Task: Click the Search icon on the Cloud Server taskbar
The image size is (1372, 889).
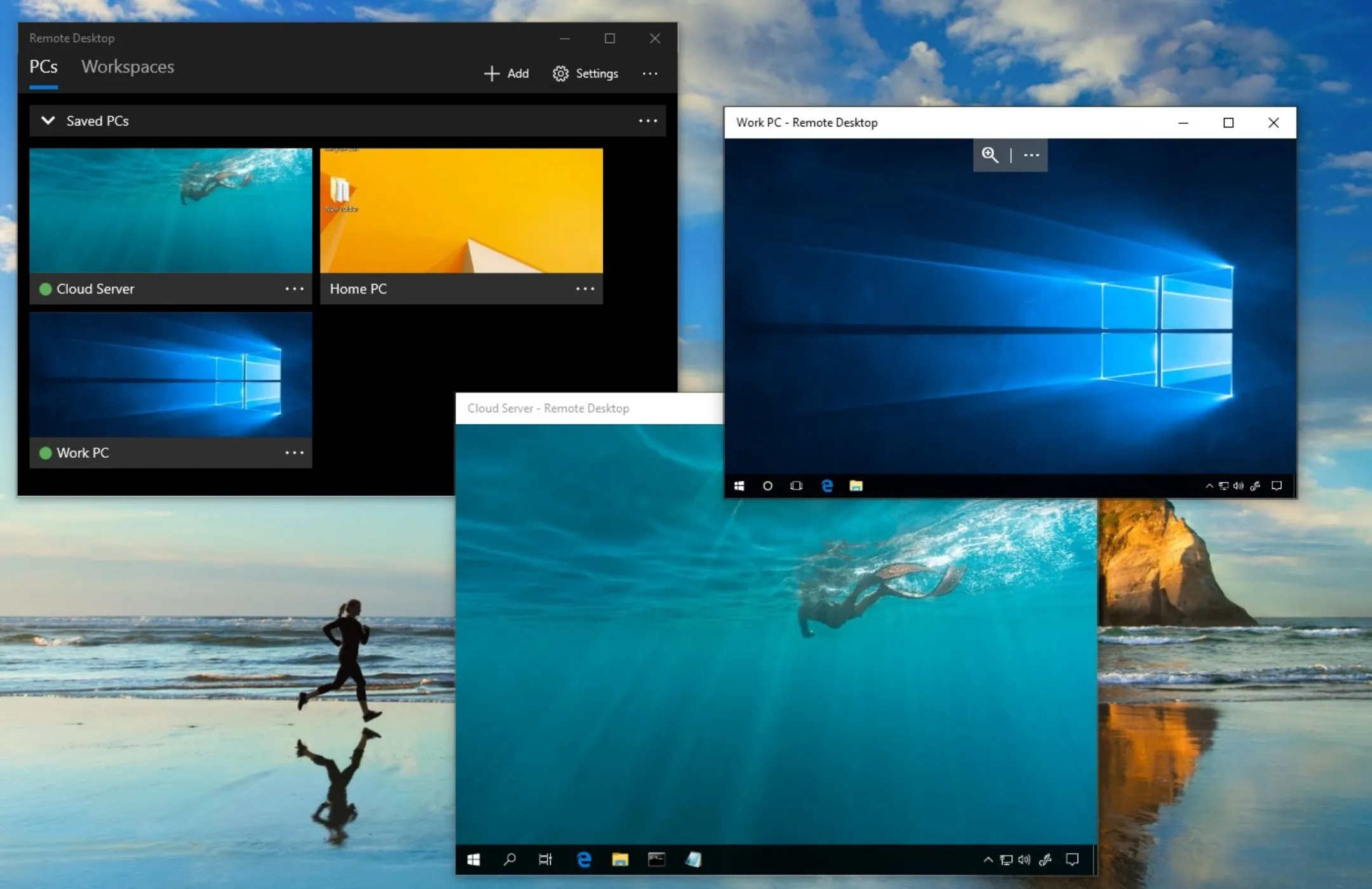Action: (510, 859)
